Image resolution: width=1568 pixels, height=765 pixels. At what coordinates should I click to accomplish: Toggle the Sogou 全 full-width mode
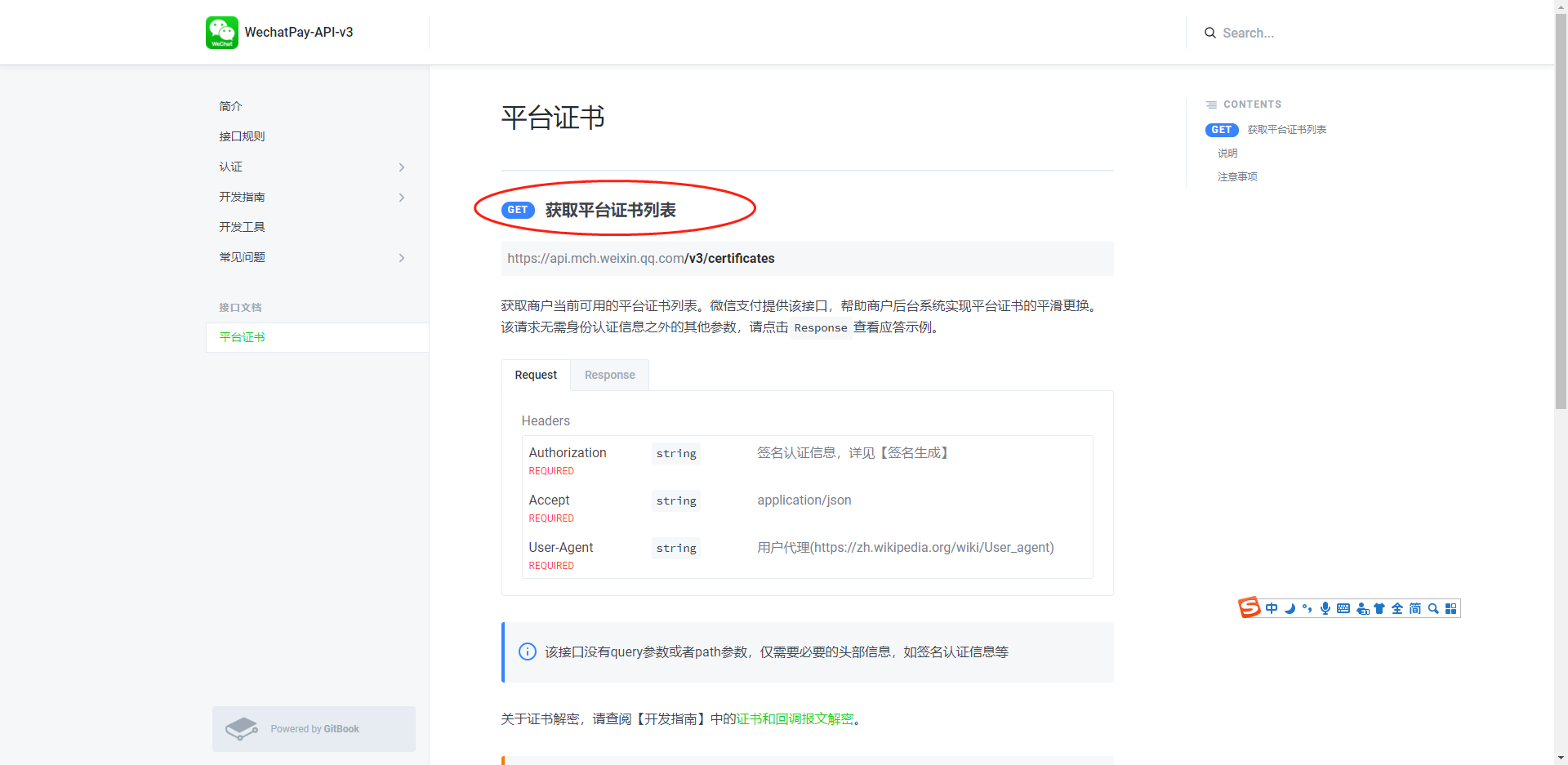1397,608
